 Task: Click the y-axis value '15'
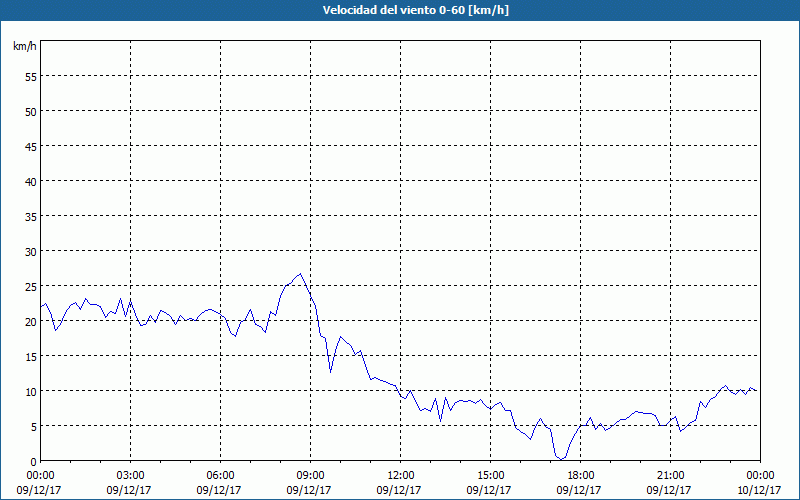click(x=31, y=357)
